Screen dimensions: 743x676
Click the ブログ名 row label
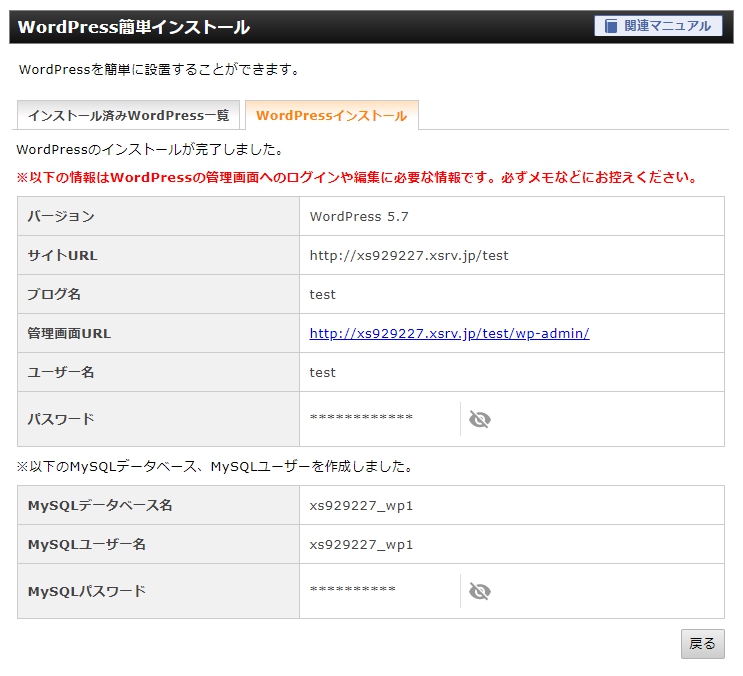[54, 295]
